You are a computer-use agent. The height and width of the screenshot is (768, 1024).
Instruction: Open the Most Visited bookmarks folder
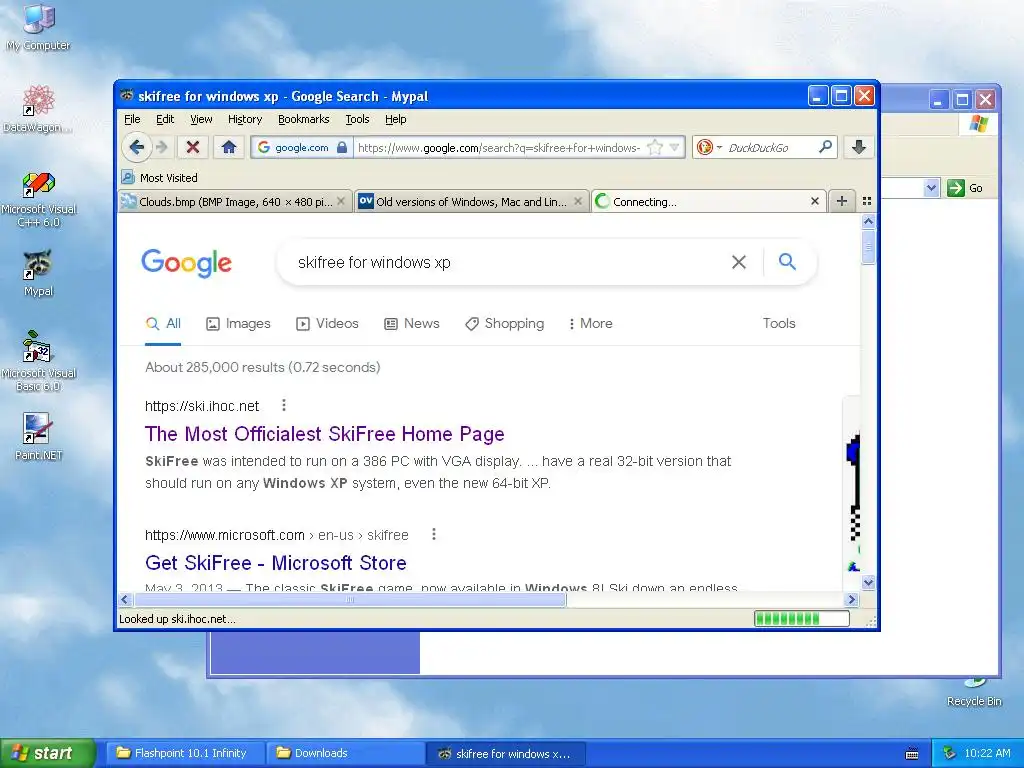[159, 178]
